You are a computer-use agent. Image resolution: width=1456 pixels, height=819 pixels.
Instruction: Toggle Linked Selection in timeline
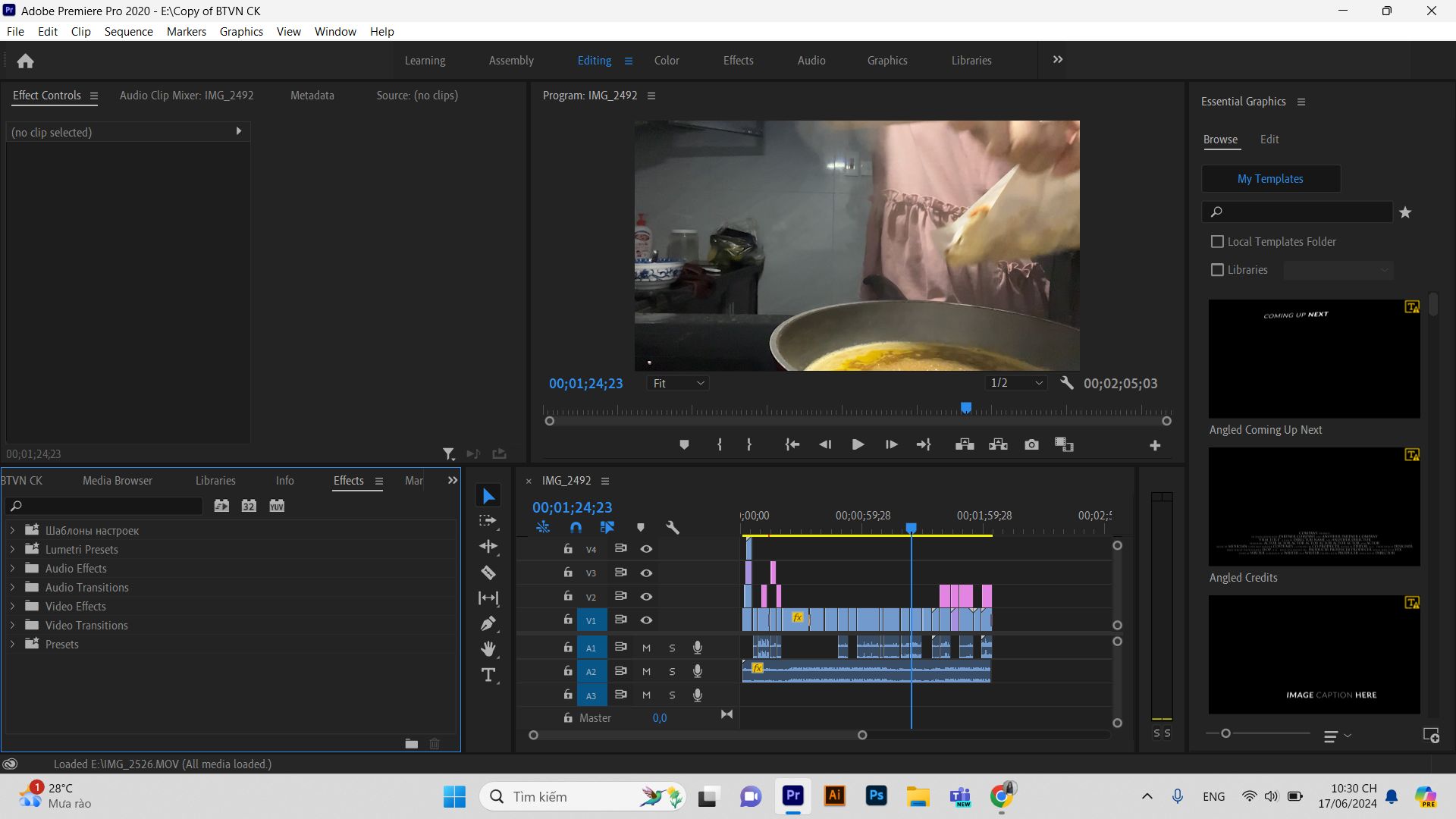(x=607, y=527)
